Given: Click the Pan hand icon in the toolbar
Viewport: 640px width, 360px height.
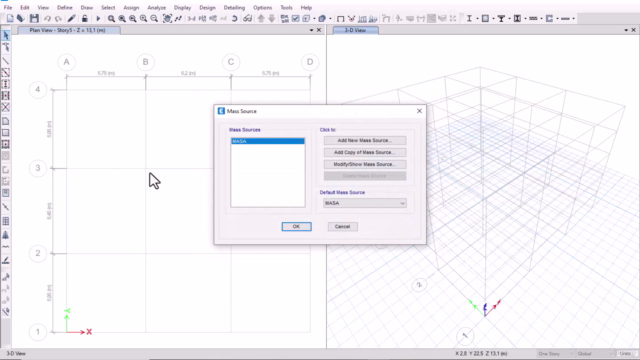Looking at the screenshot, I should coord(167,18).
